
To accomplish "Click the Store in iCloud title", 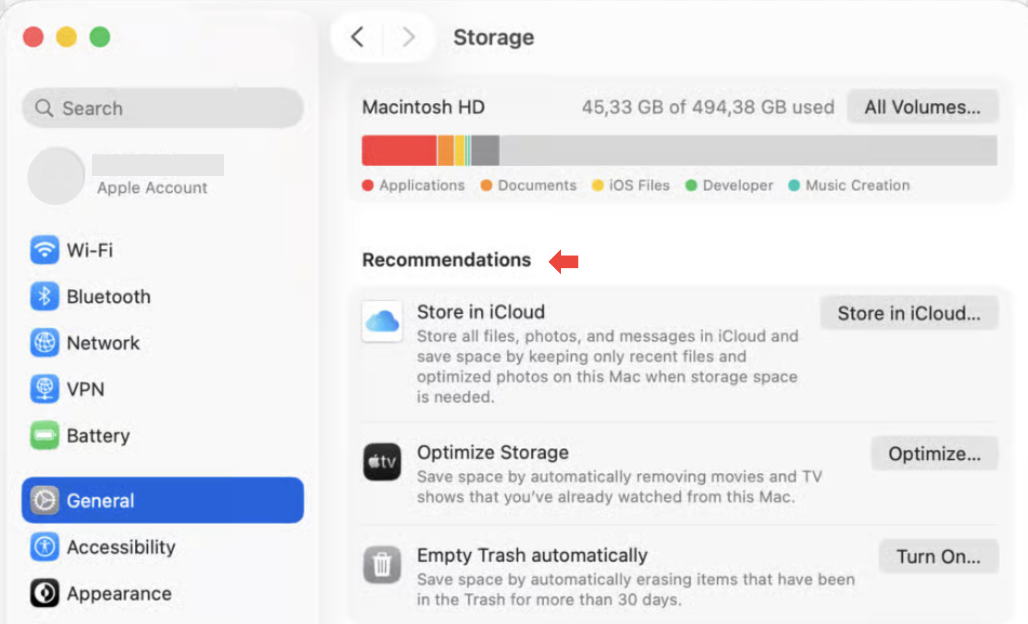I will click(481, 312).
